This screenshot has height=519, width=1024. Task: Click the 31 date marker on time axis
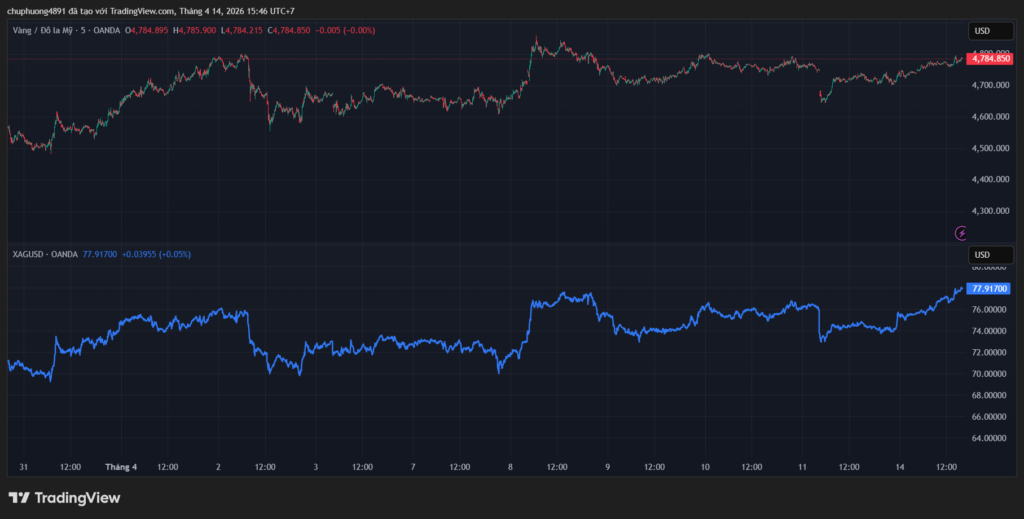pos(23,466)
